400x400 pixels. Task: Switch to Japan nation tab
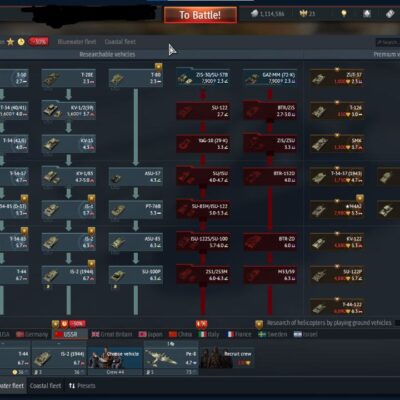pos(151,334)
